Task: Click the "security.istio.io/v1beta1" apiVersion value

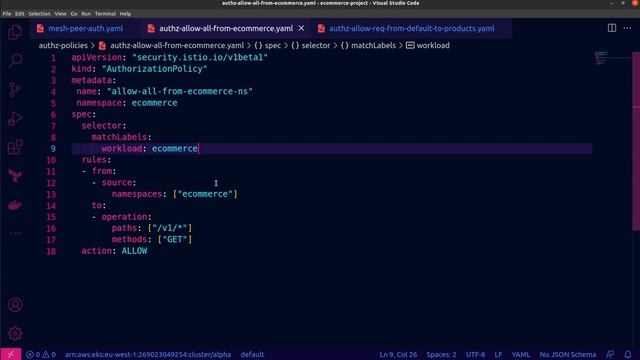Action: click(200, 58)
